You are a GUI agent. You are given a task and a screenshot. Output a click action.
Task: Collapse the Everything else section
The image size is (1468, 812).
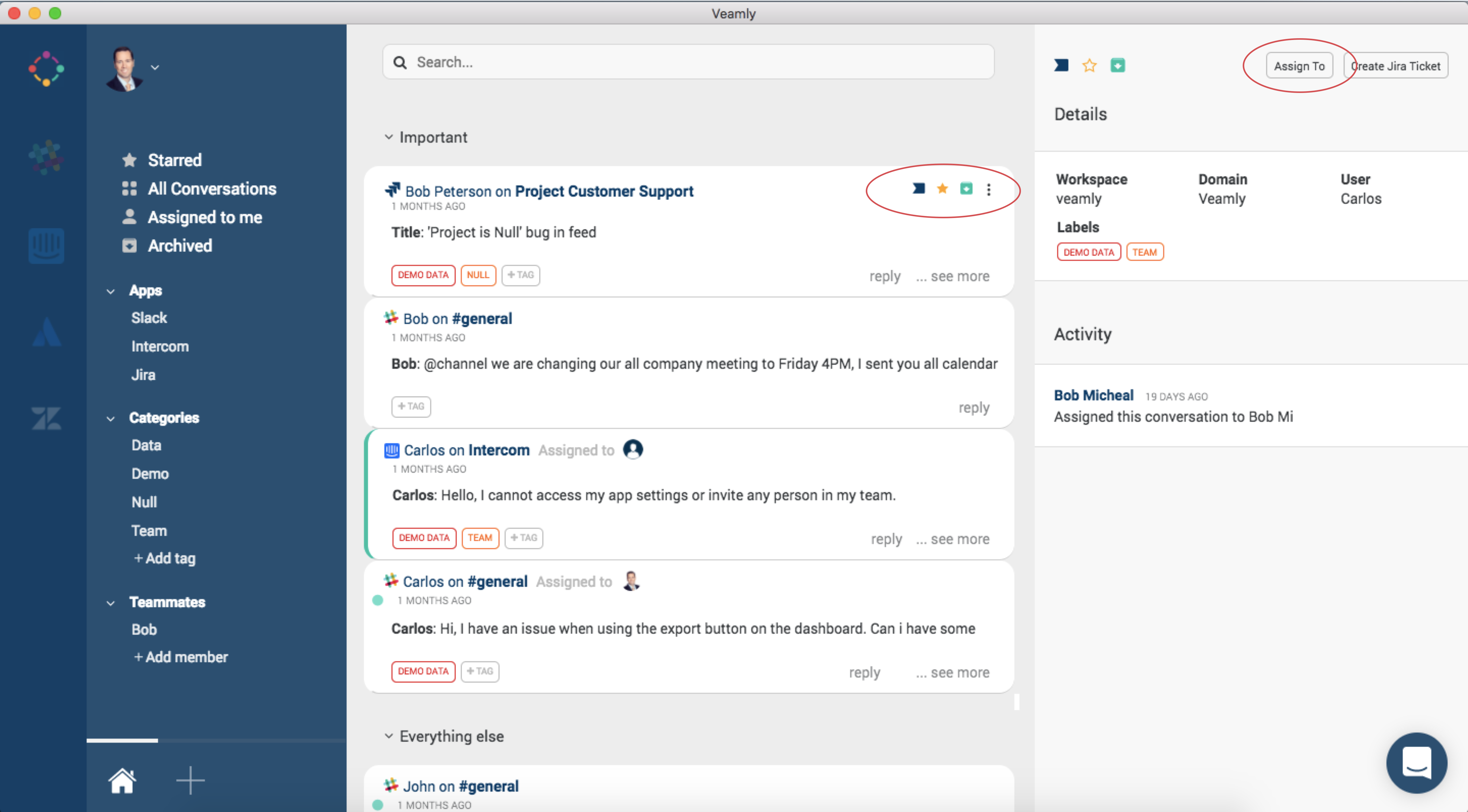(389, 736)
